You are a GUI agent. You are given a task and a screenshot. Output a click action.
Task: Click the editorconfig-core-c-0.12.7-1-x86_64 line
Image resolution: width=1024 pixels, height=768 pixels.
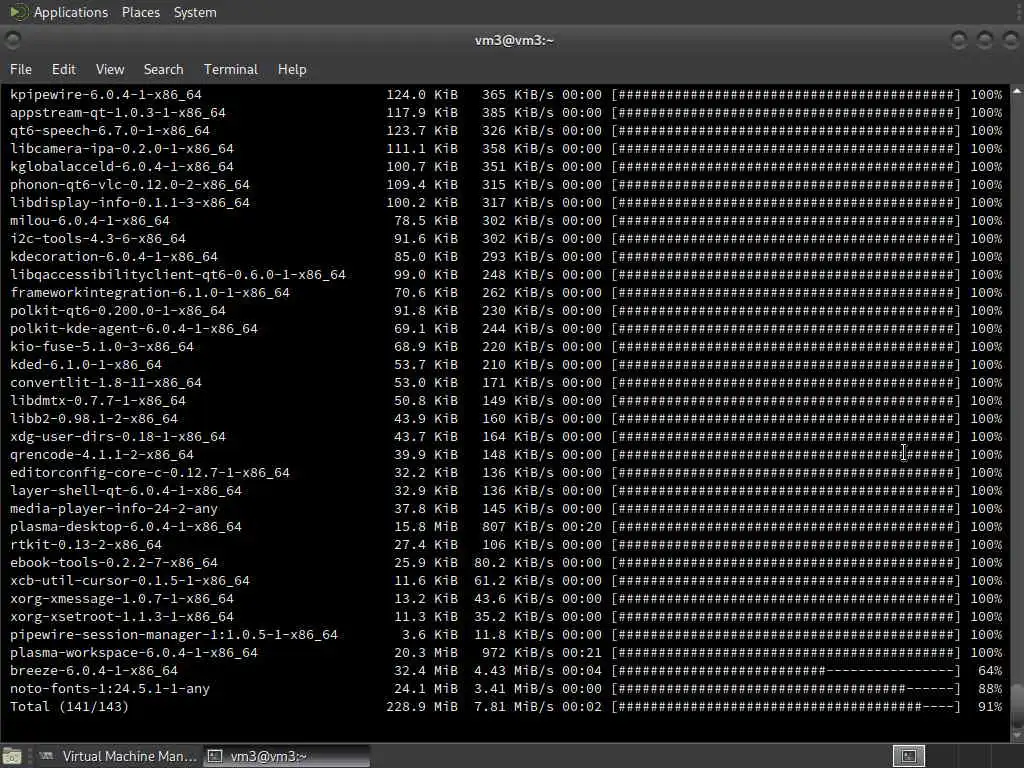click(x=506, y=473)
